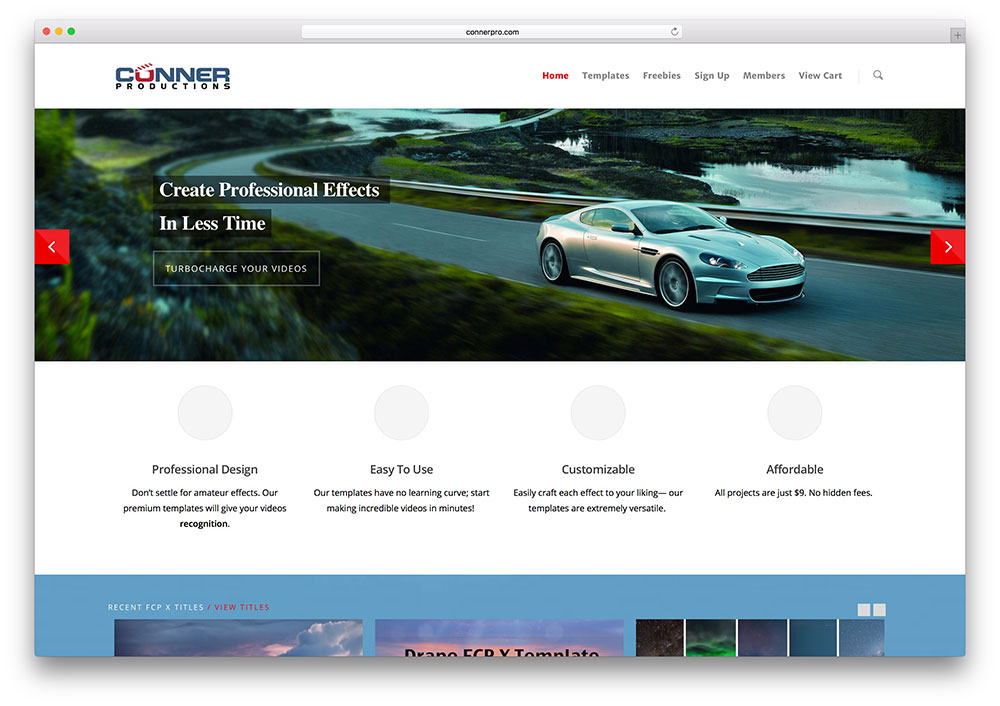Click the Customizable circle icon
The height and width of the screenshot is (706, 1000).
[x=598, y=412]
